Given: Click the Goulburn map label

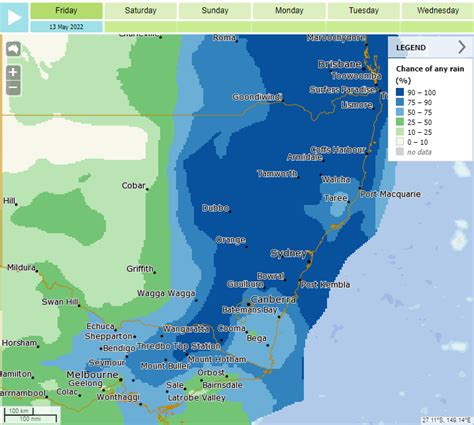Looking at the screenshot, I should 245,284.
